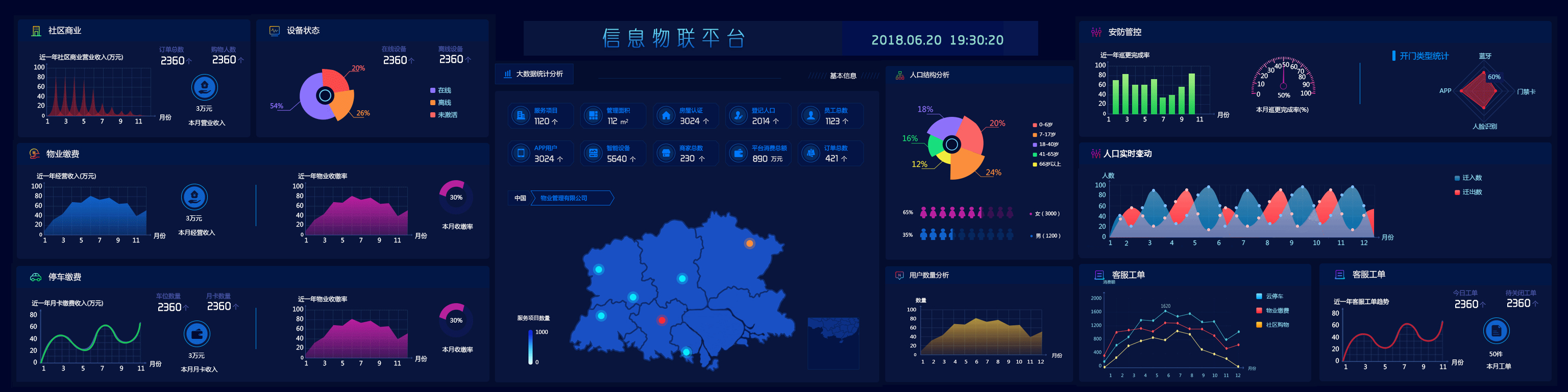Click the 服务项目数量 color scale bar

point(530,348)
